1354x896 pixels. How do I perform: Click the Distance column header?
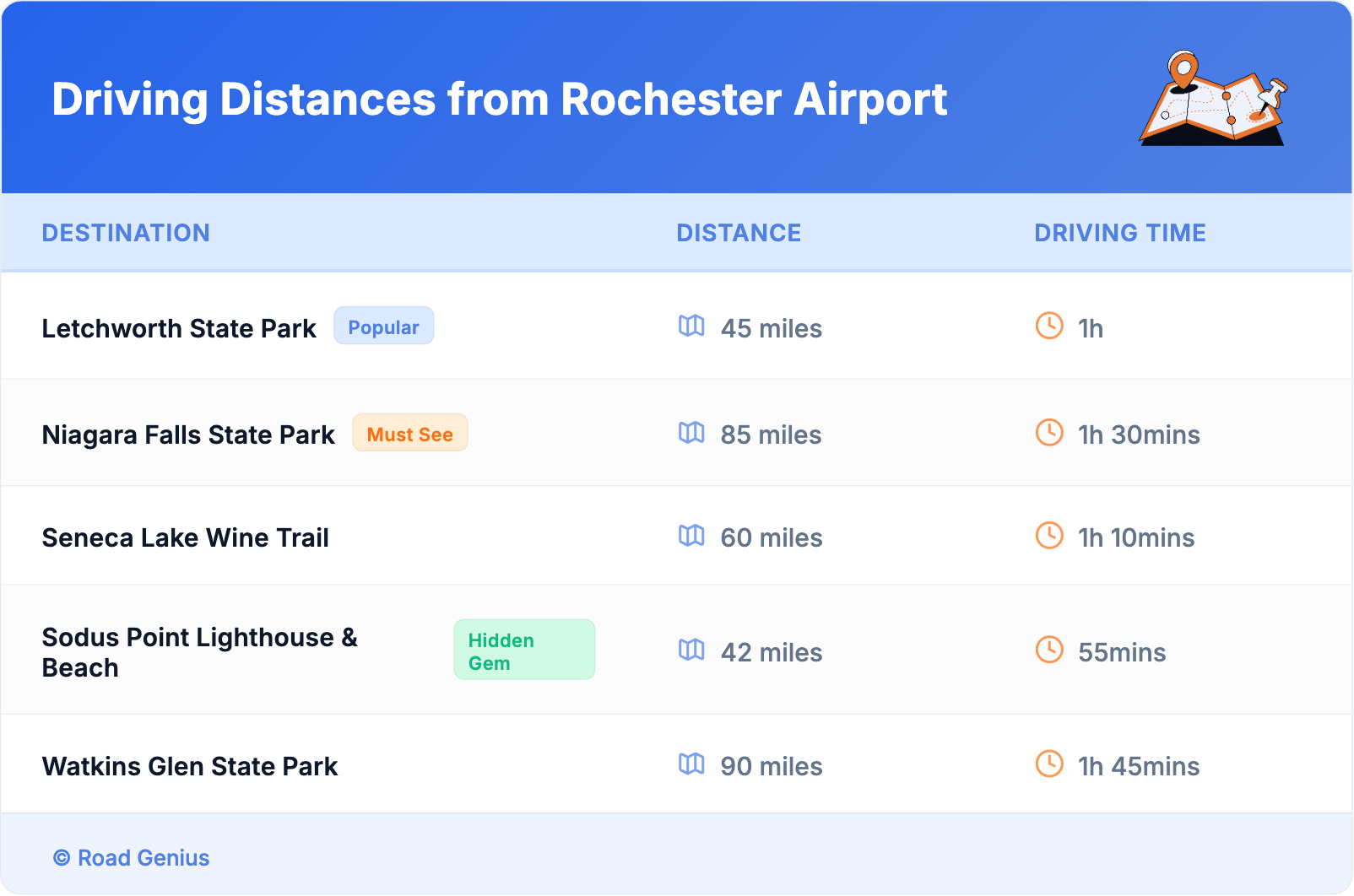pyautogui.click(x=739, y=233)
